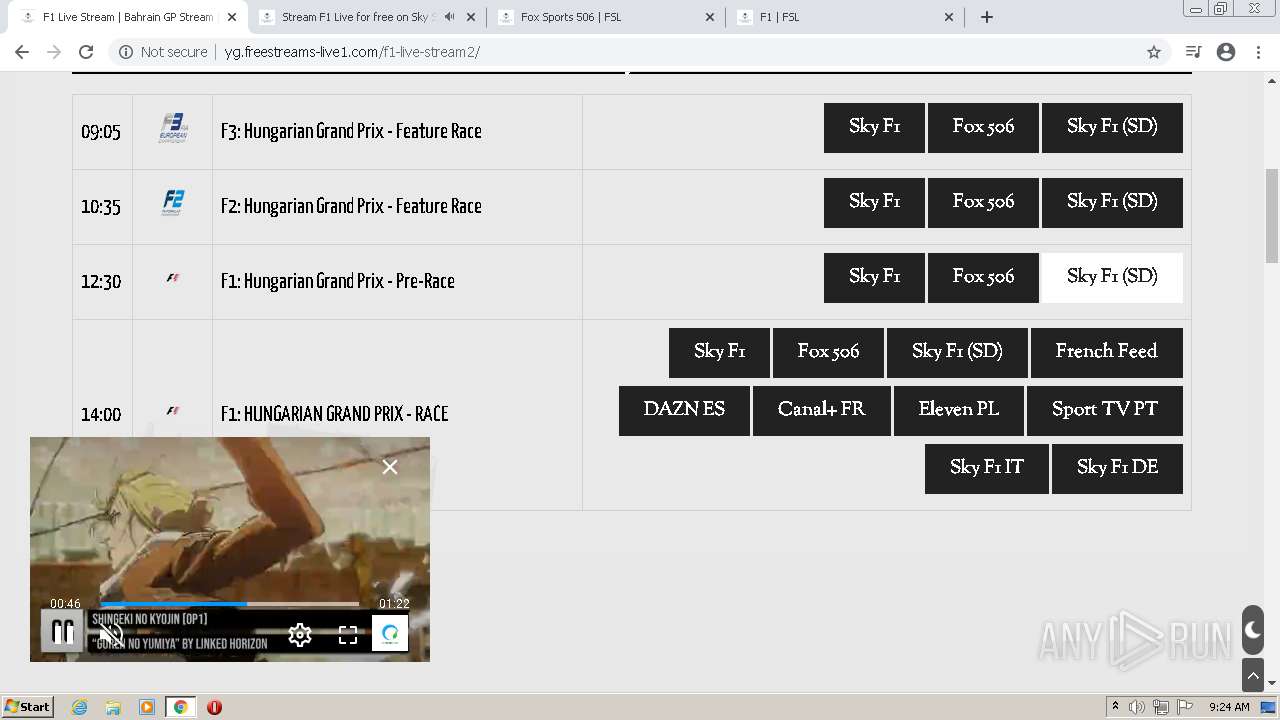The width and height of the screenshot is (1280, 720).
Task: Open Fox 506 stream for F2 Feature Race
Action: pyautogui.click(x=983, y=202)
